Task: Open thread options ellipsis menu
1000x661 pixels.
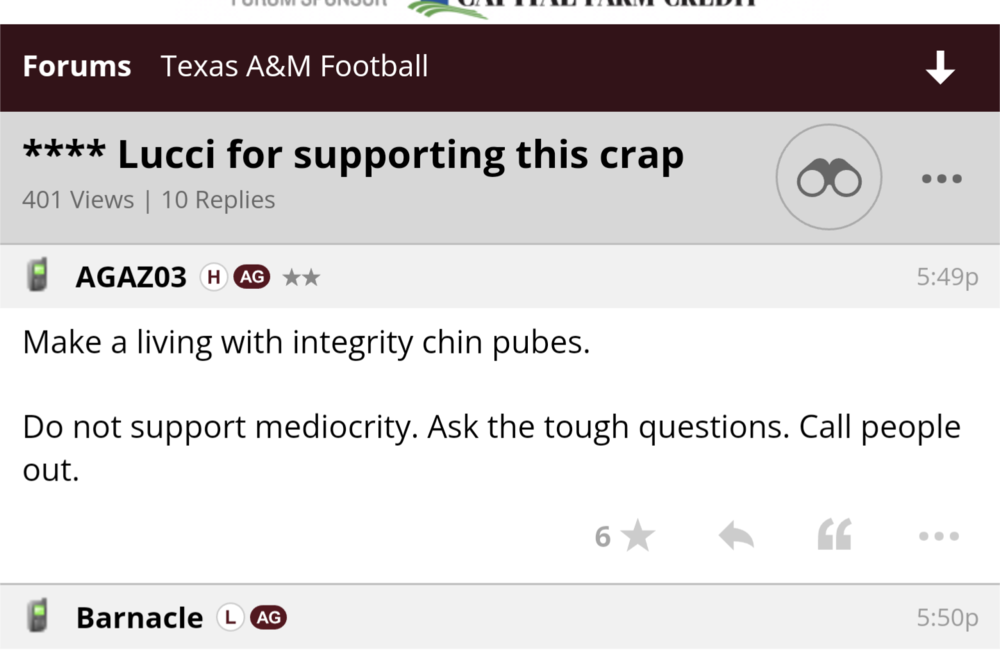Action: point(941,179)
